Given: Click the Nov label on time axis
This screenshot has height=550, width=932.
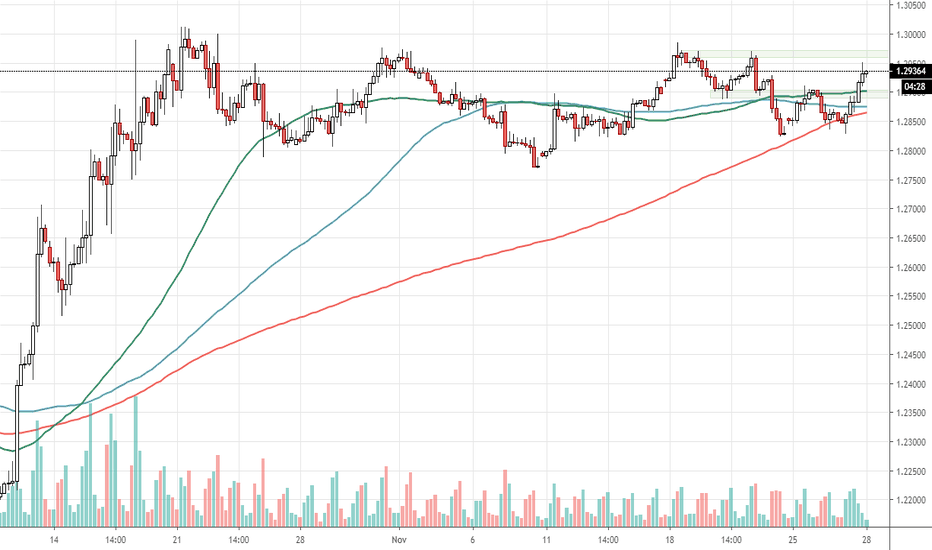Looking at the screenshot, I should [x=399, y=538].
